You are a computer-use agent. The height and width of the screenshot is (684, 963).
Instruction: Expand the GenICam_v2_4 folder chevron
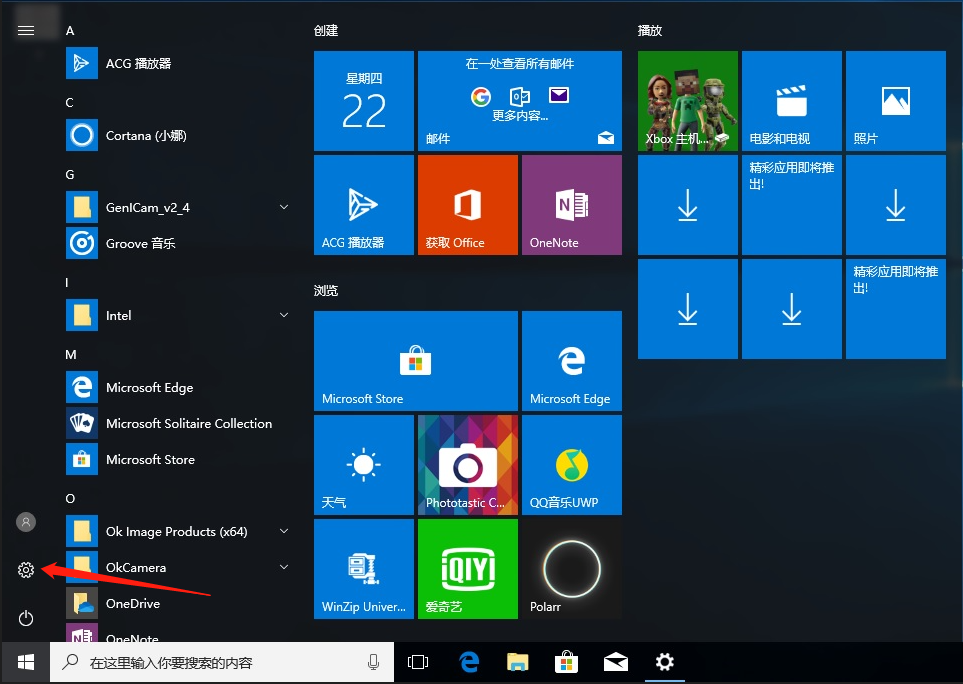(x=284, y=207)
